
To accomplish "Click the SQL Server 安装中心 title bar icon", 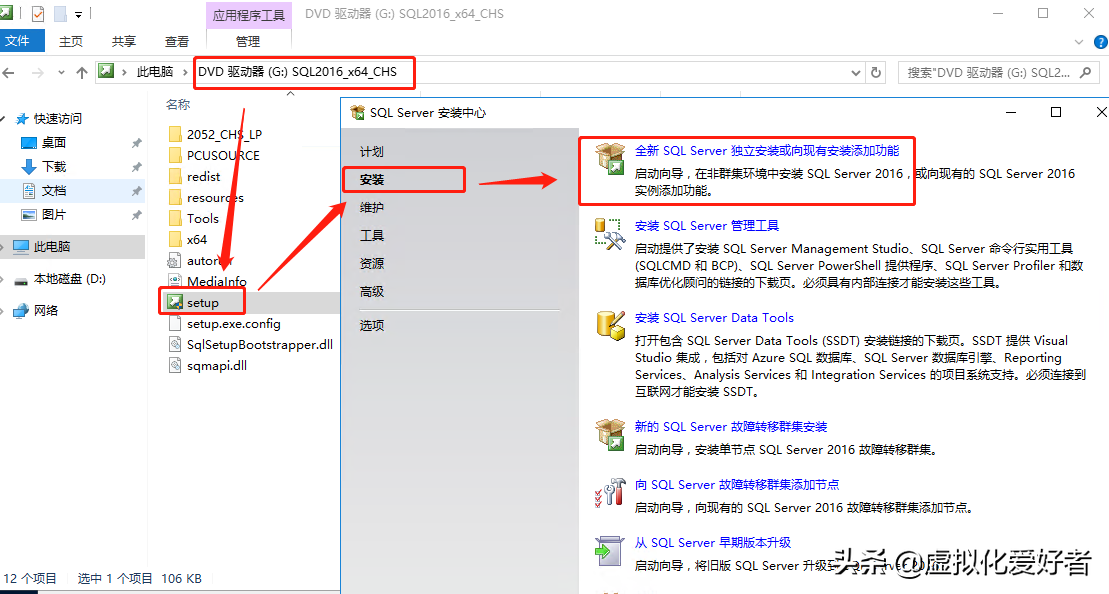I will (x=357, y=112).
